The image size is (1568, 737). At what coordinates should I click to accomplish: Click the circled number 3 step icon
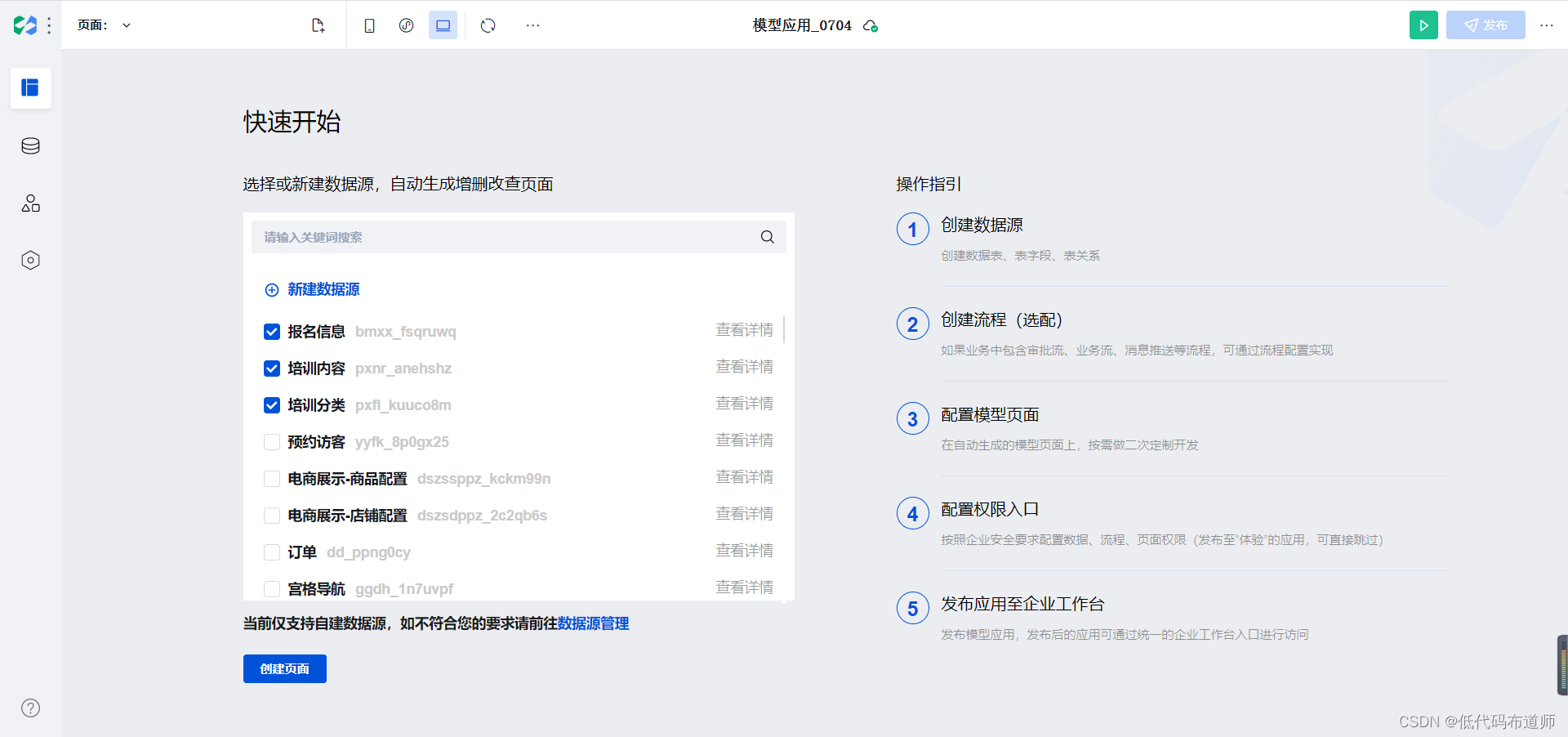coord(913,419)
